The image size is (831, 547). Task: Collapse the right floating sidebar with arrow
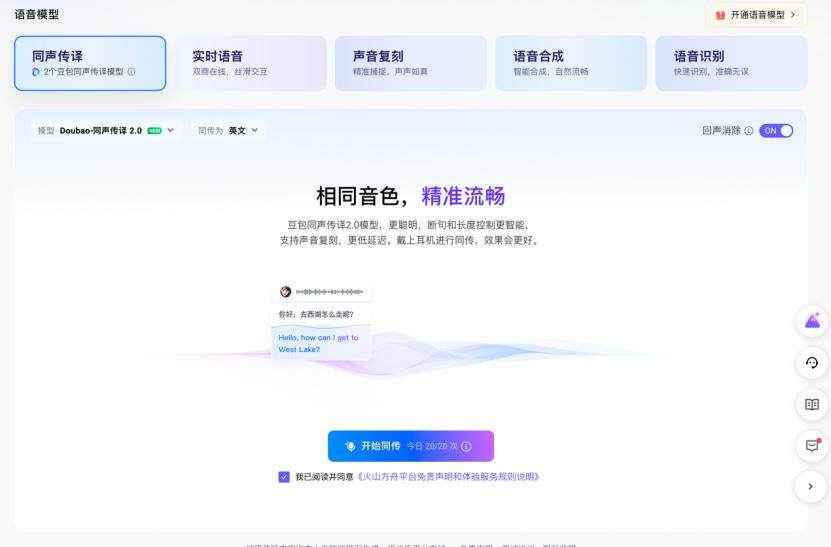point(812,487)
